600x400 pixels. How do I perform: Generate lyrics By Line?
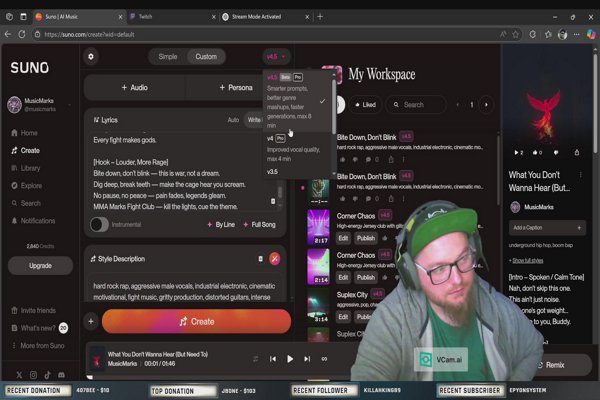coord(221,225)
